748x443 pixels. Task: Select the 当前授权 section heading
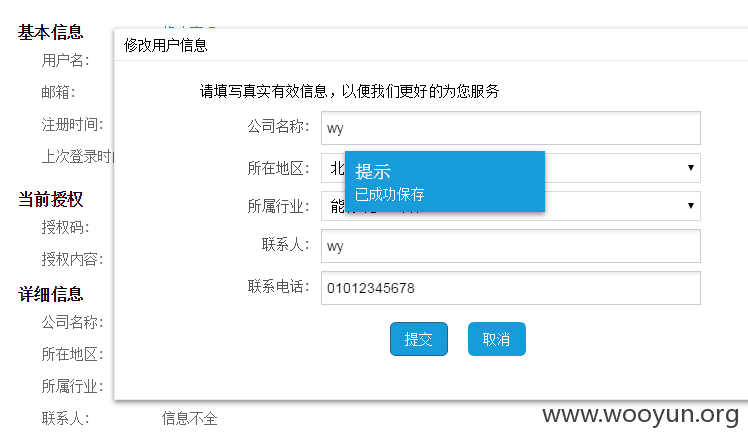click(x=51, y=199)
